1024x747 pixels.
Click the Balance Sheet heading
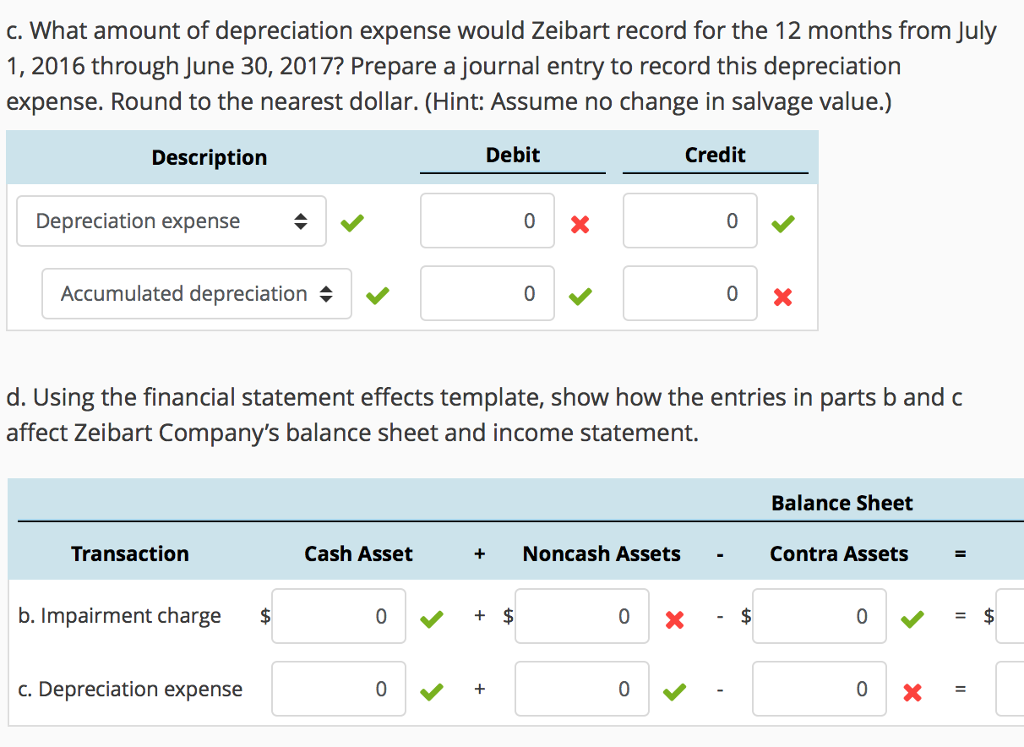(x=842, y=503)
